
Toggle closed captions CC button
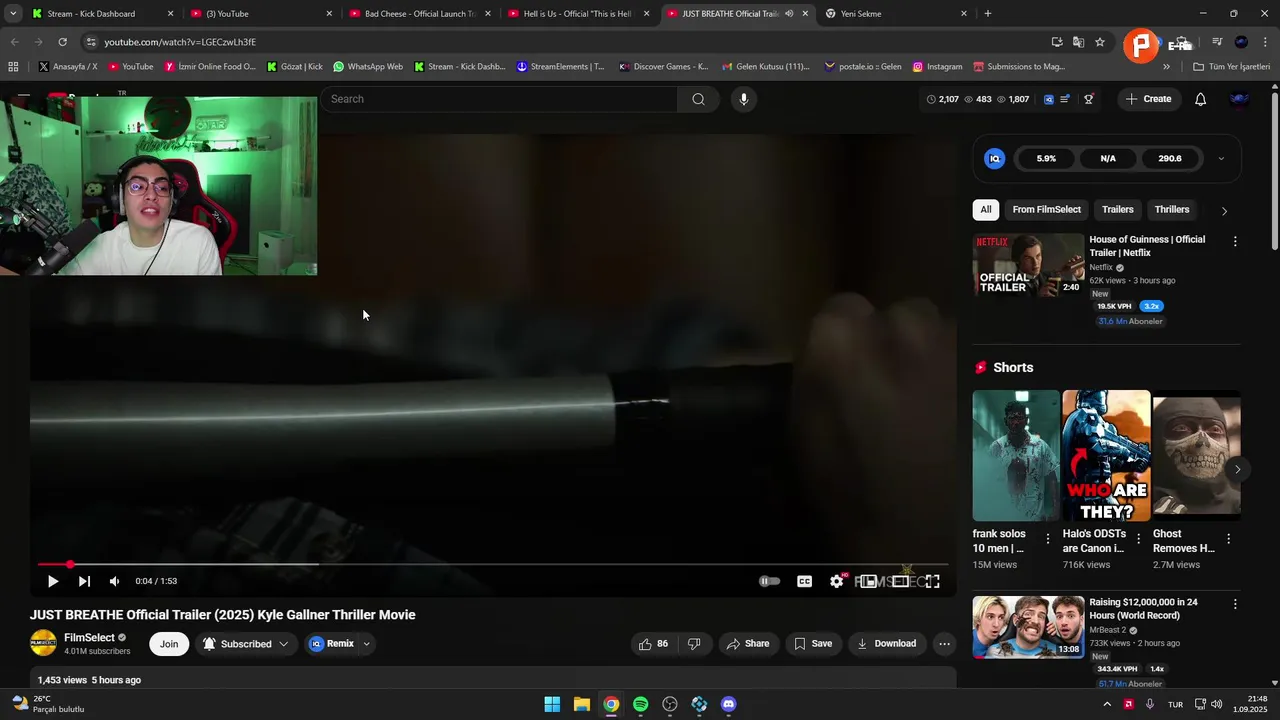tap(804, 581)
